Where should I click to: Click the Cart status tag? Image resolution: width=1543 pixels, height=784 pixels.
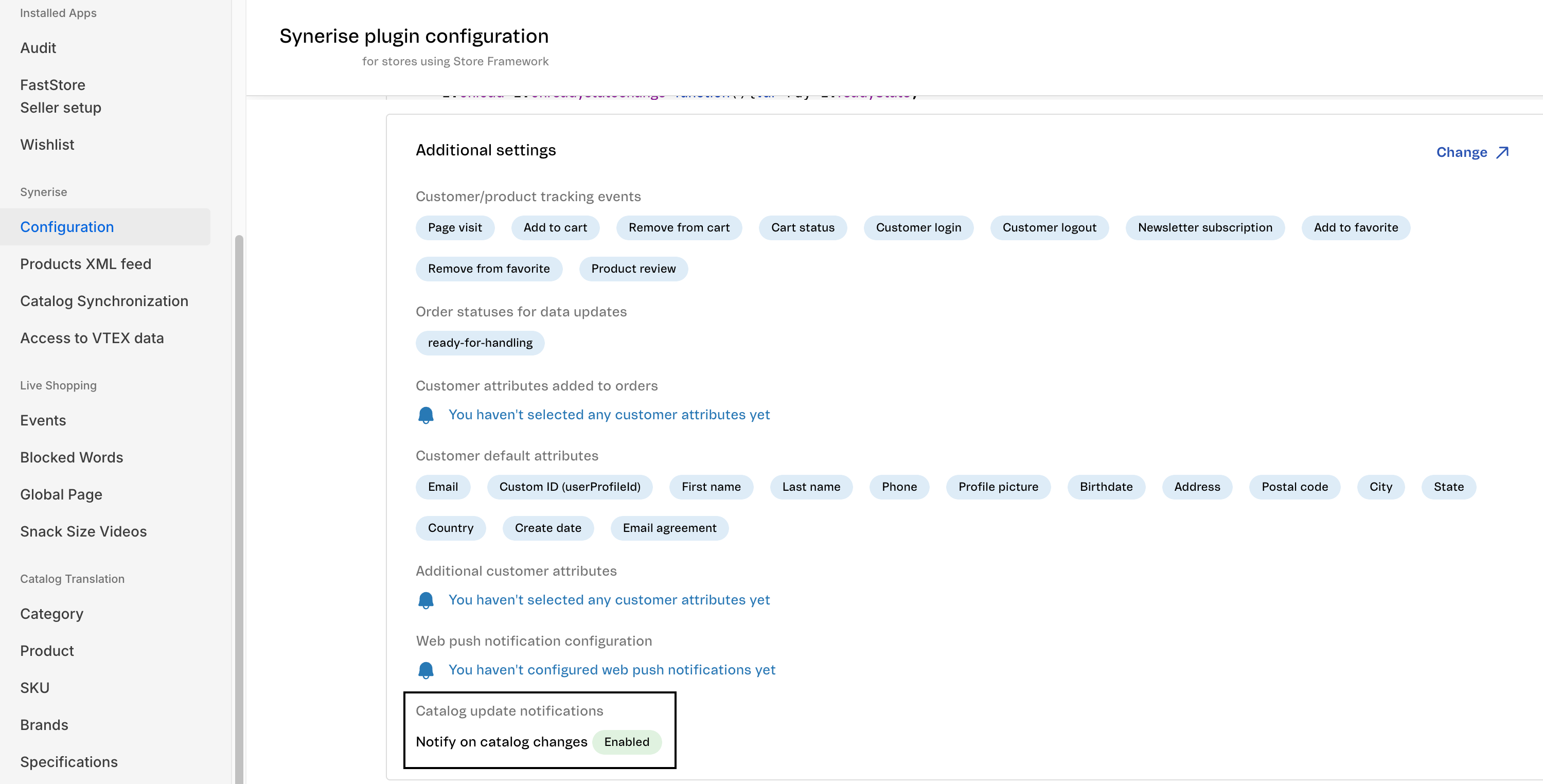803,227
